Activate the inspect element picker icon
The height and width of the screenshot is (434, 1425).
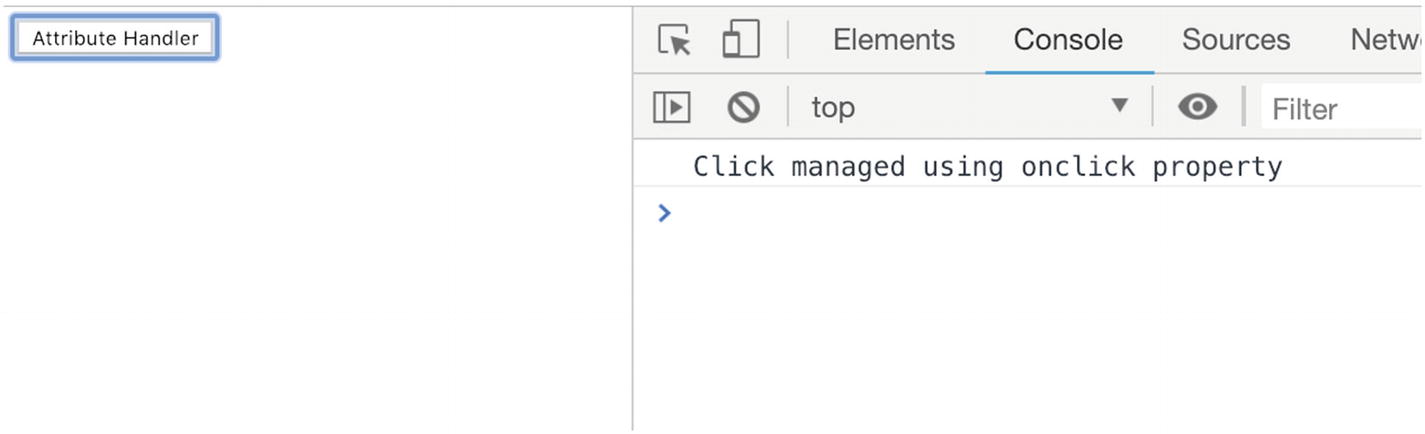point(675,40)
